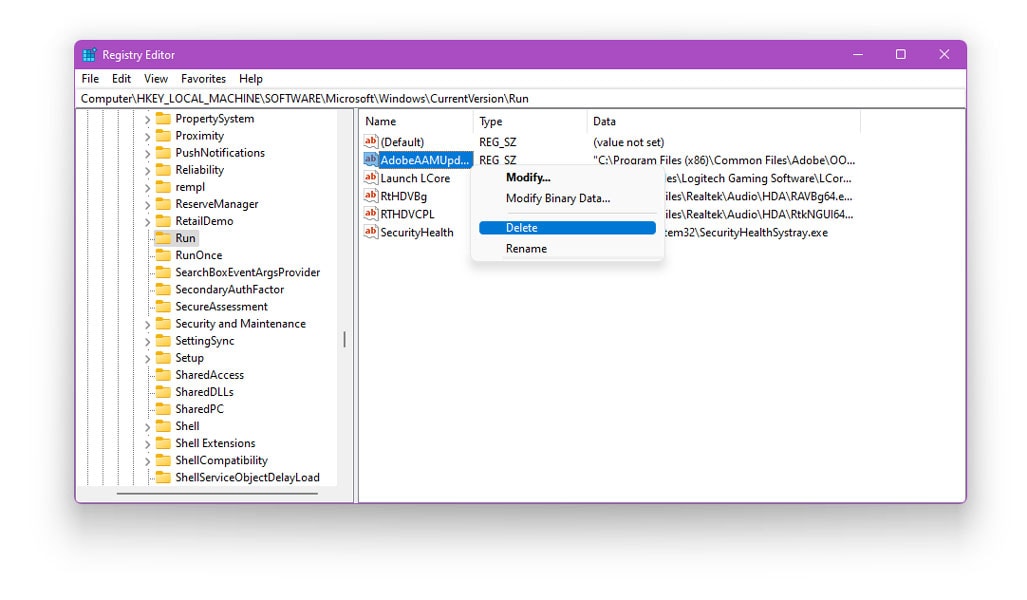Click the folder icon beside ShellServiceObjectDelayLoad
Image resolution: width=1027 pixels, height=600 pixels.
click(163, 477)
